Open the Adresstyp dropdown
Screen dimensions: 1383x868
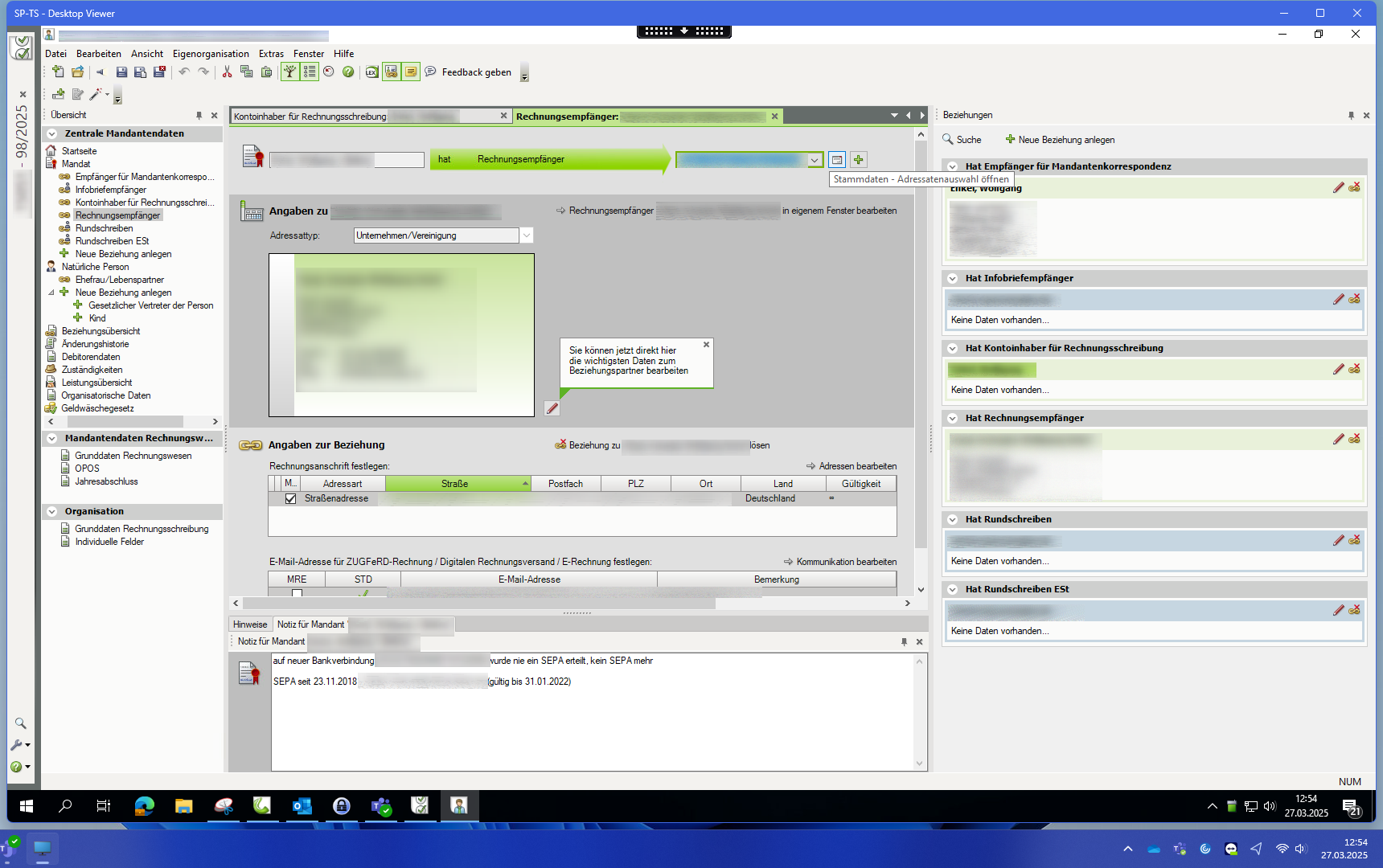[x=526, y=235]
